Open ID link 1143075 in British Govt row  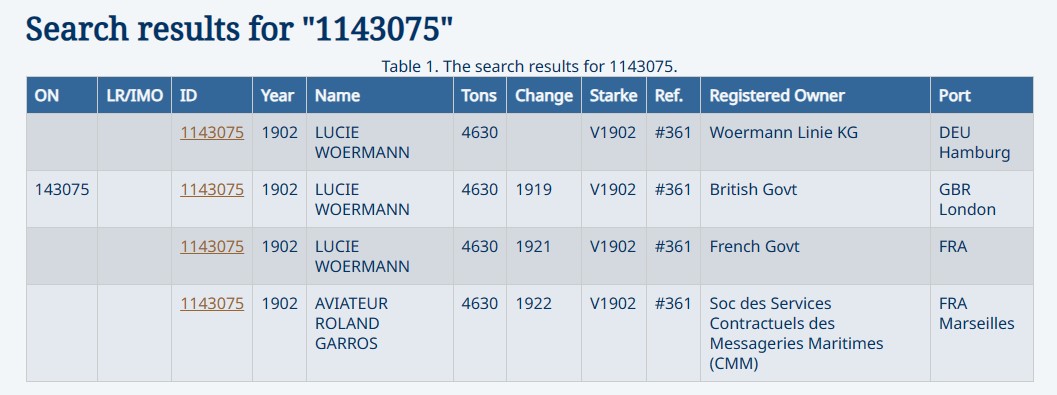(212, 189)
